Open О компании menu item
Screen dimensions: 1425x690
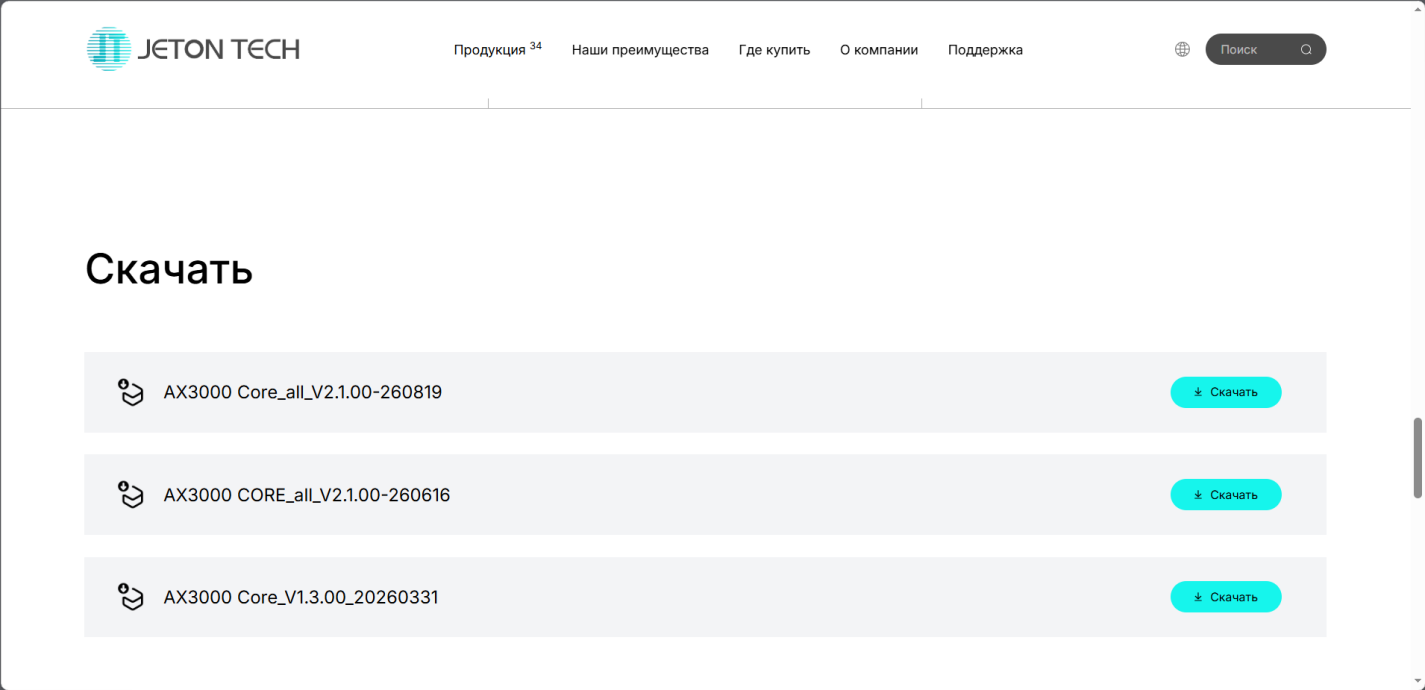(x=879, y=50)
